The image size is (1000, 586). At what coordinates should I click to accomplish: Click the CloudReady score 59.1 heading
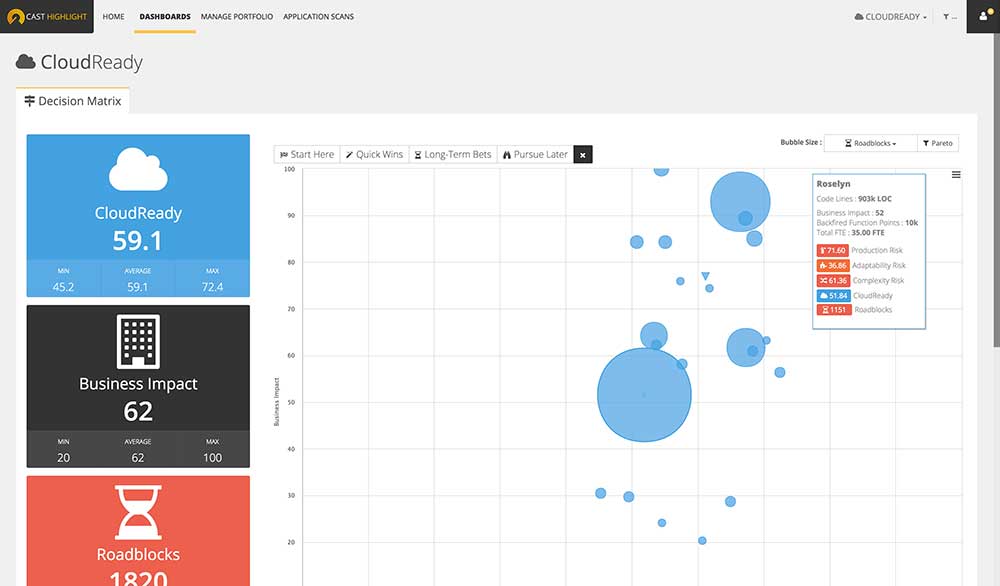[x=138, y=241]
